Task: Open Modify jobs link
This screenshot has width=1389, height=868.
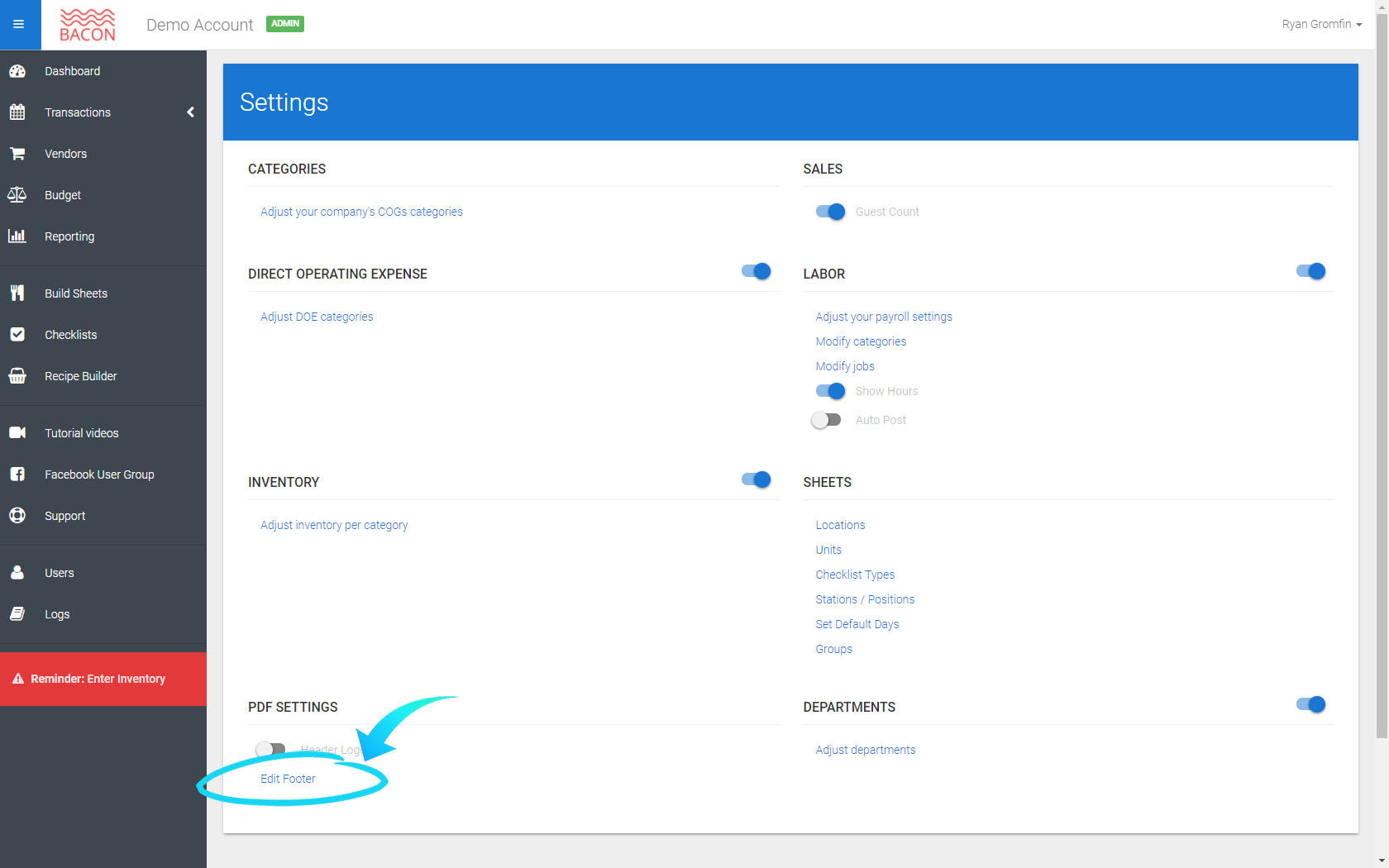Action: [x=845, y=366]
